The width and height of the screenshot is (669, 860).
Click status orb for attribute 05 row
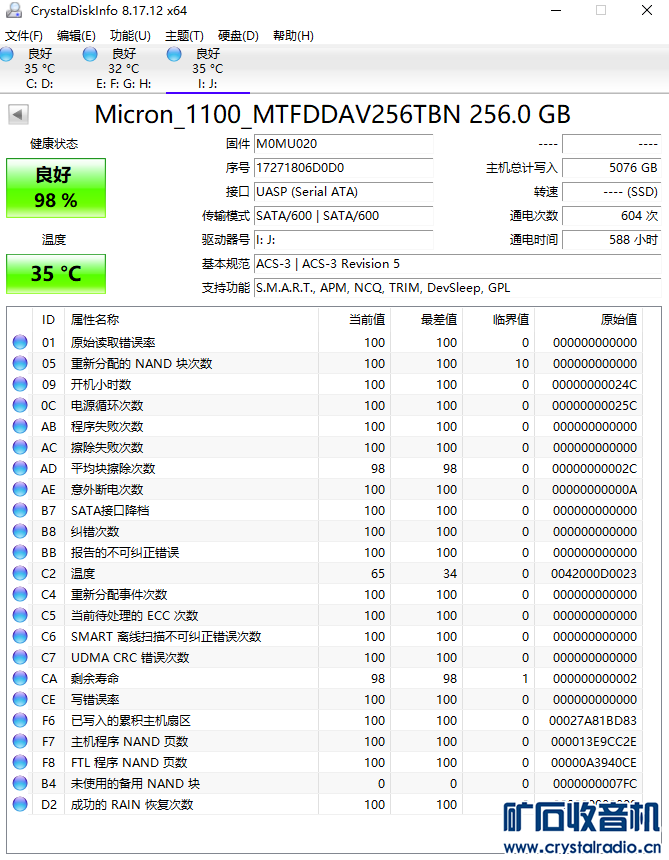20,363
